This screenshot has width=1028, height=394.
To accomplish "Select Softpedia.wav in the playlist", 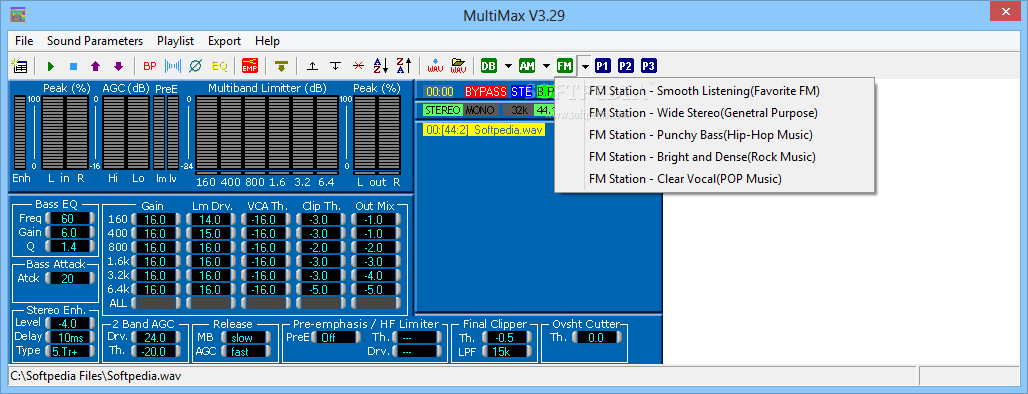I will pos(484,130).
